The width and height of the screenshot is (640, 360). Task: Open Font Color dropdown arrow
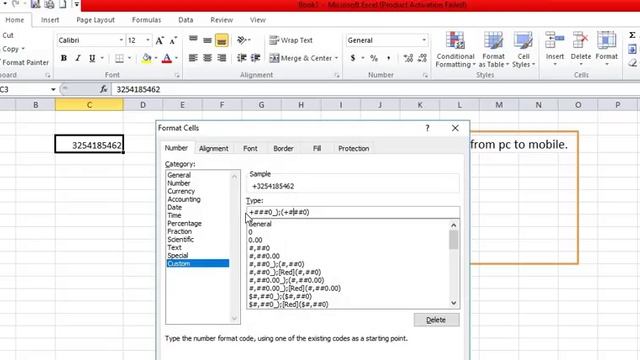[x=176, y=58]
